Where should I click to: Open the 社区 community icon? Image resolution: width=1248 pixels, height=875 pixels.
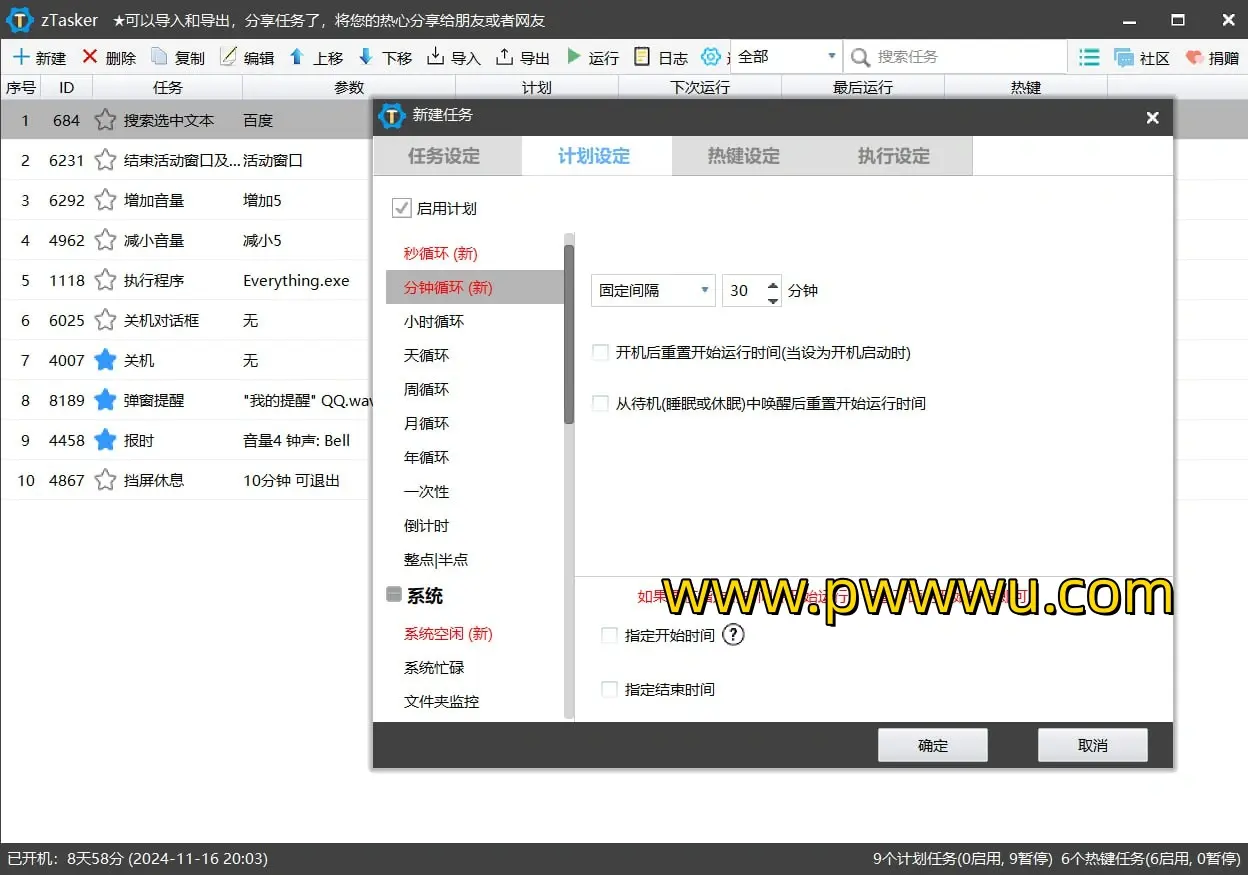coord(1123,58)
